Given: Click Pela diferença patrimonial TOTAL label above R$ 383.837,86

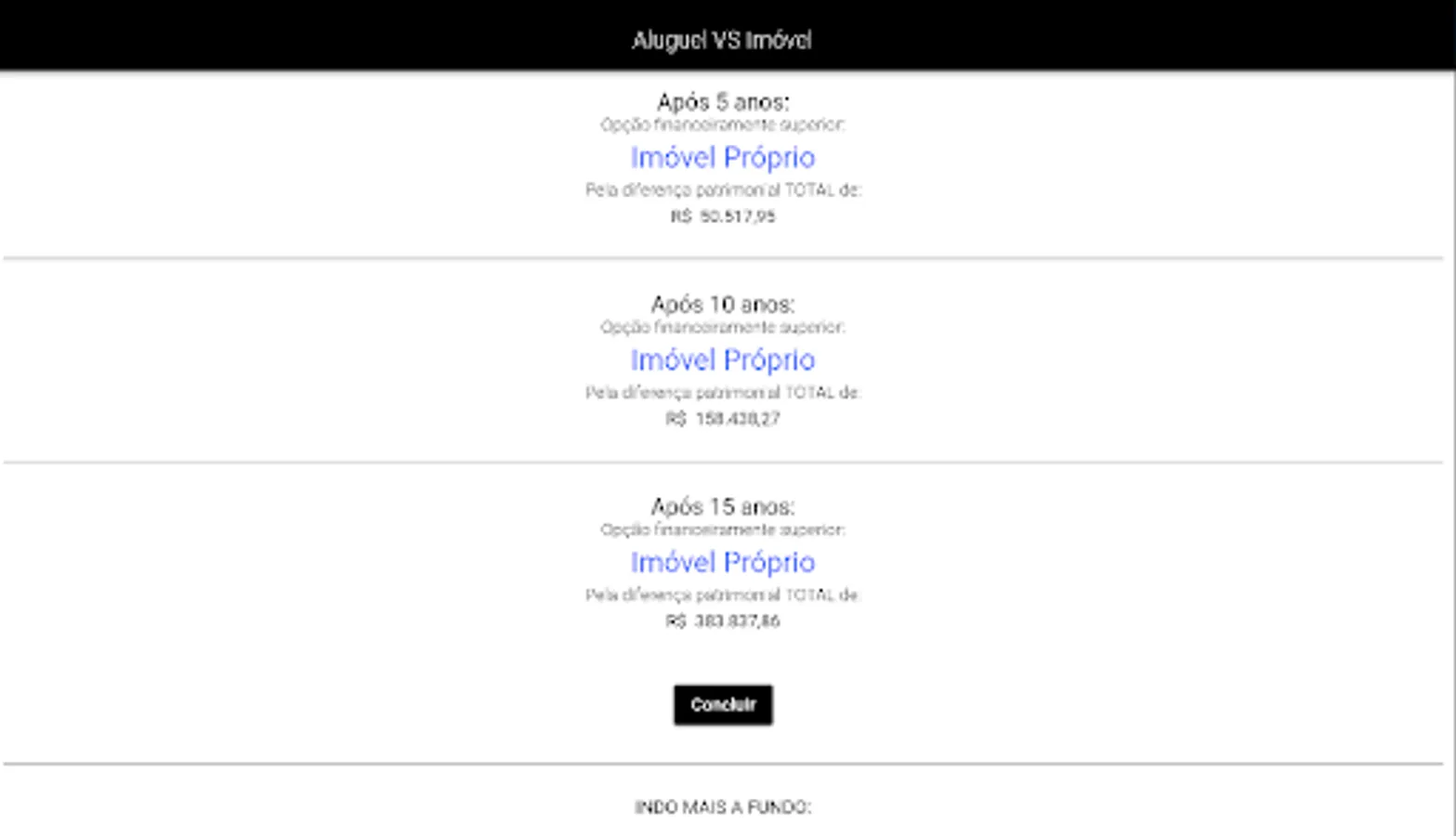Looking at the screenshot, I should tap(723, 595).
